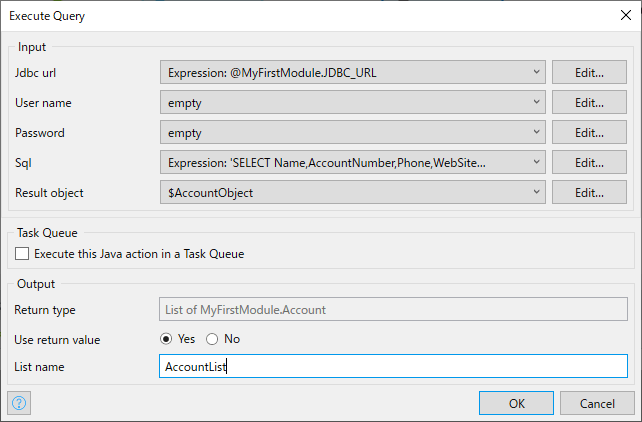
Task: Click the Execute Query title bar
Action: coord(300,16)
